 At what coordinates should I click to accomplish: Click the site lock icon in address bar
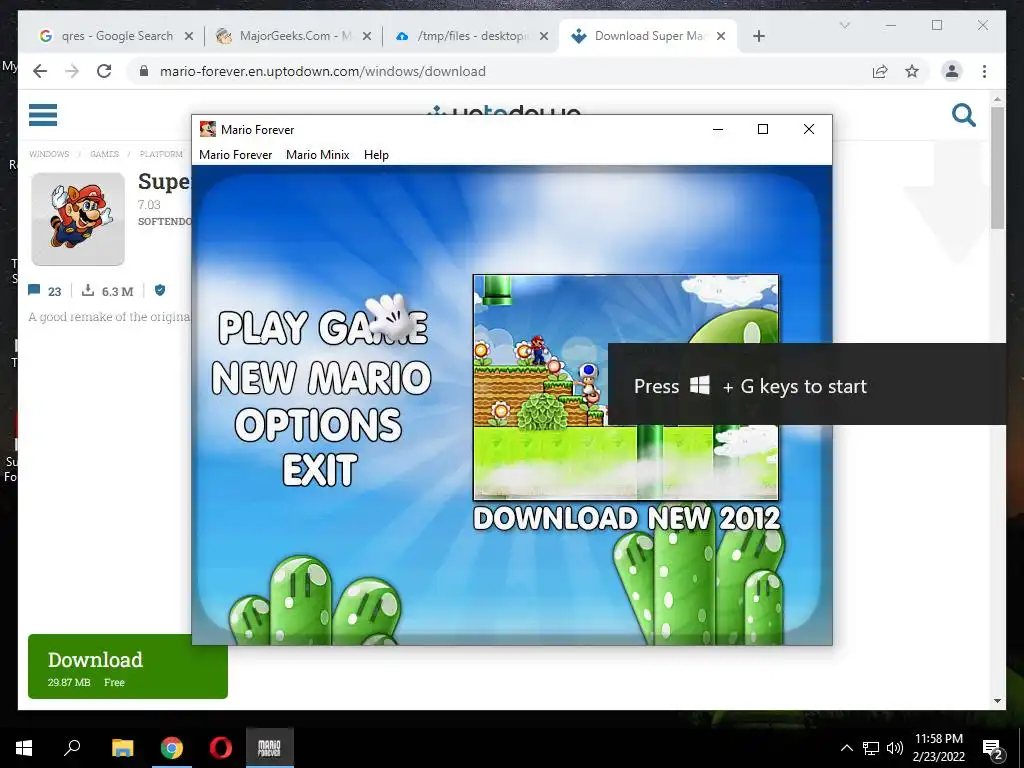(x=144, y=71)
